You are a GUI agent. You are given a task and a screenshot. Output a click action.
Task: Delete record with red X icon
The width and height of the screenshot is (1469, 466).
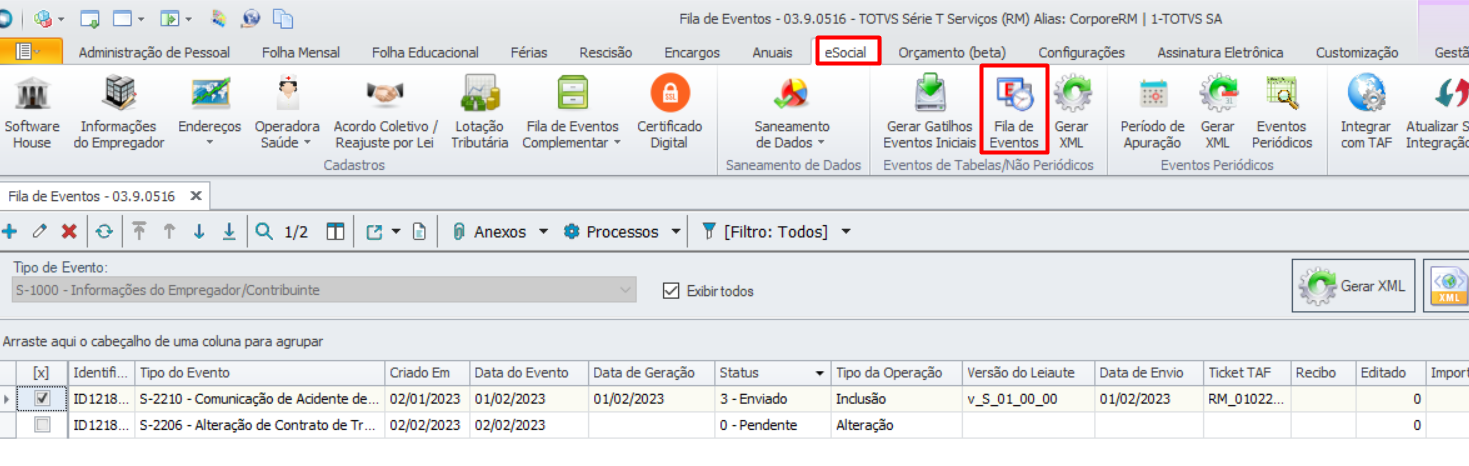(x=69, y=232)
